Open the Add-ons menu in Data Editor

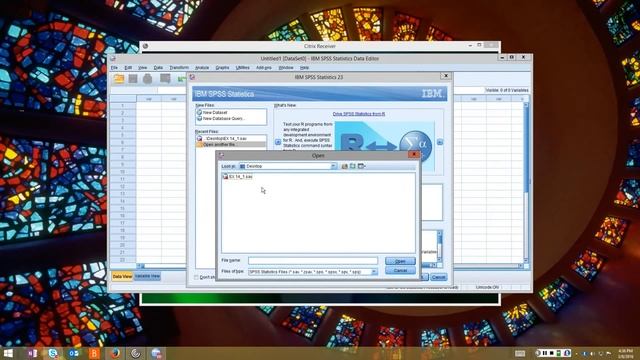click(x=264, y=68)
